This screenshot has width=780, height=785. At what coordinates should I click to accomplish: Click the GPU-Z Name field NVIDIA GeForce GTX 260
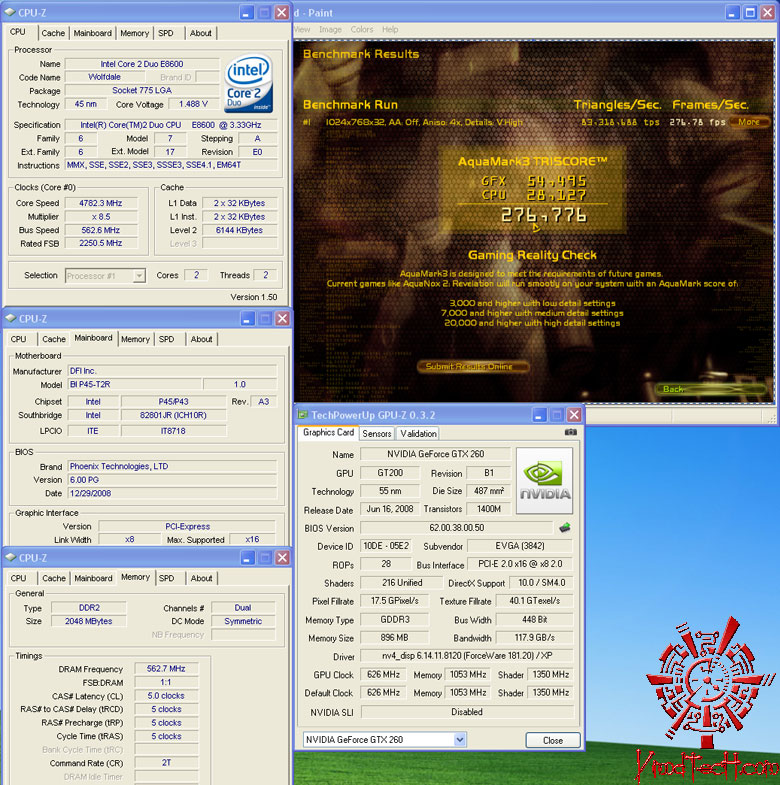[x=436, y=454]
